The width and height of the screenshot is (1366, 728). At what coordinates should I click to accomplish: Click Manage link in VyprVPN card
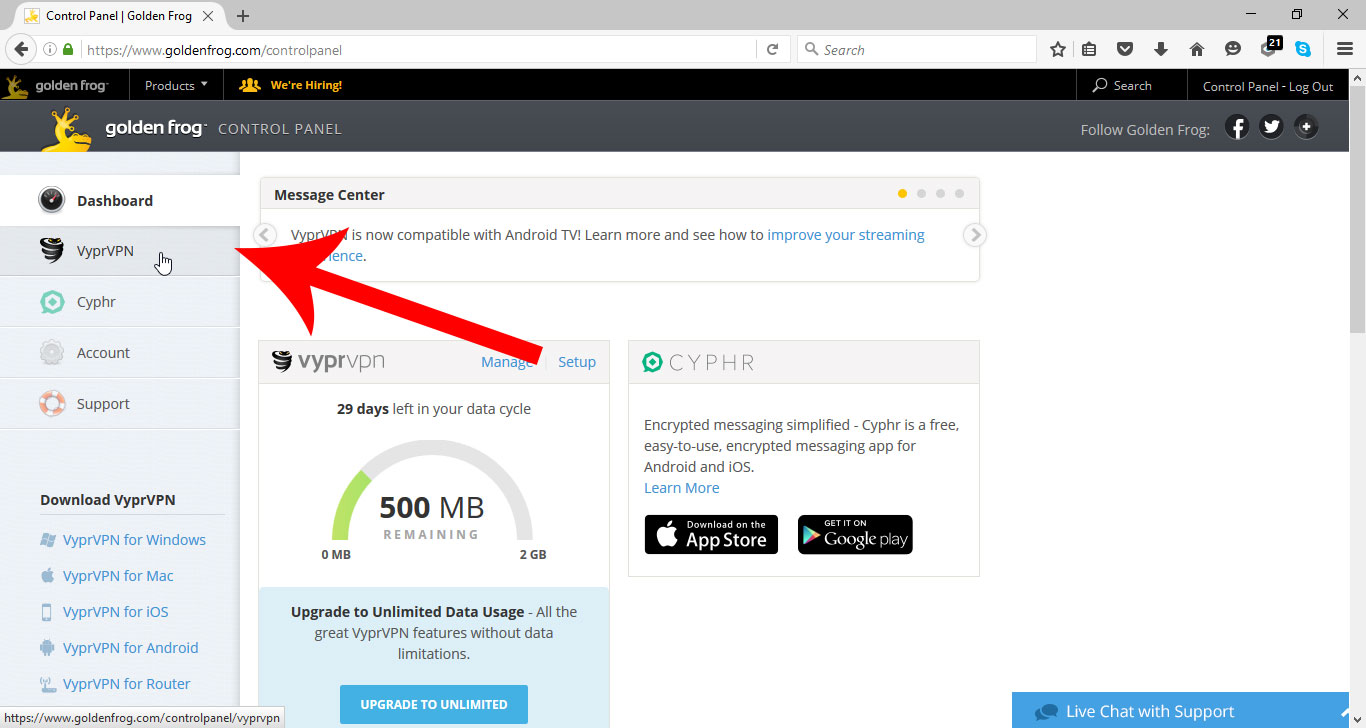(507, 362)
